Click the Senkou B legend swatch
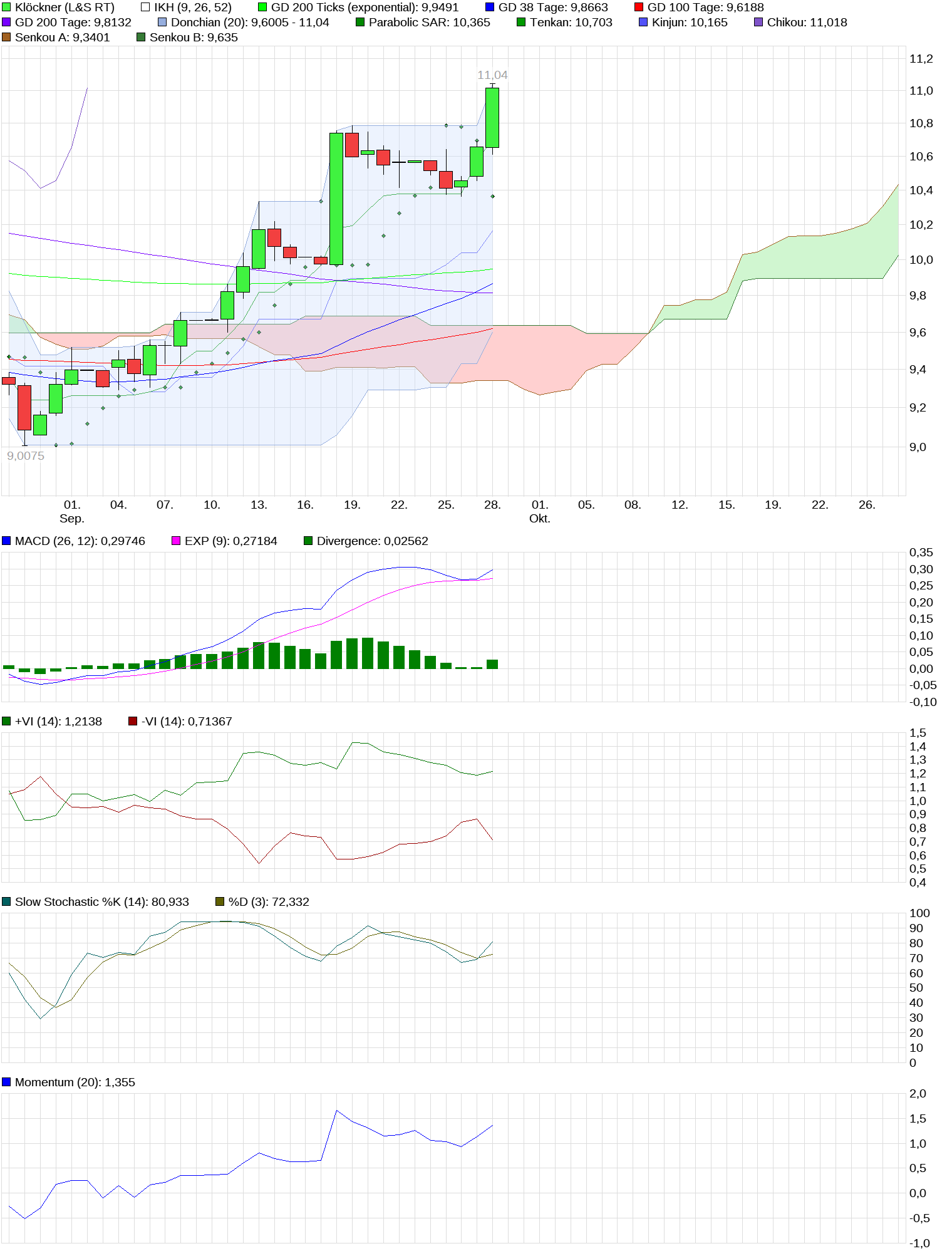Image resolution: width=952 pixels, height=1256 pixels. click(x=141, y=38)
